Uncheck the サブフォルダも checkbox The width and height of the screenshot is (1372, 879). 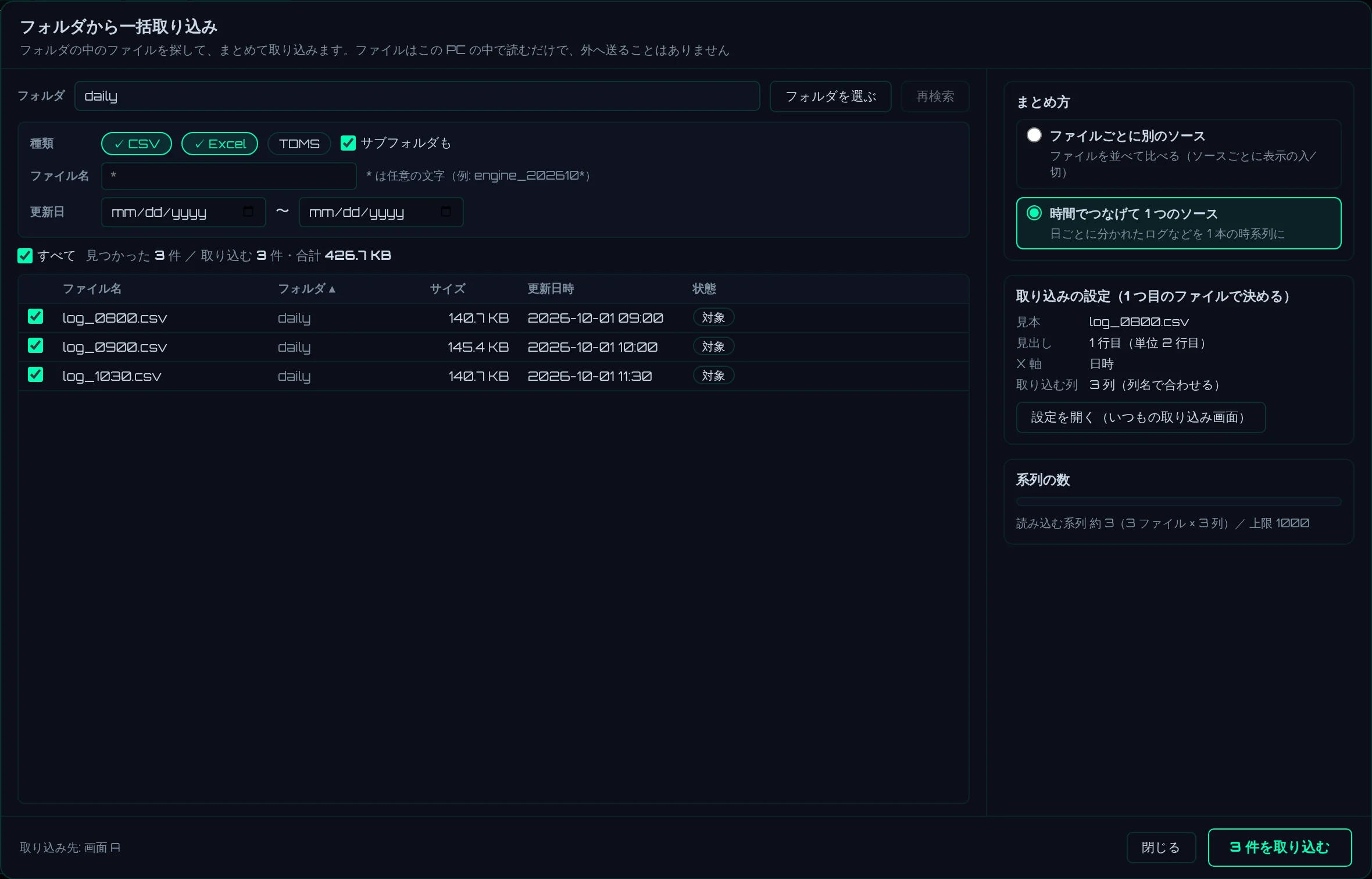[348, 143]
